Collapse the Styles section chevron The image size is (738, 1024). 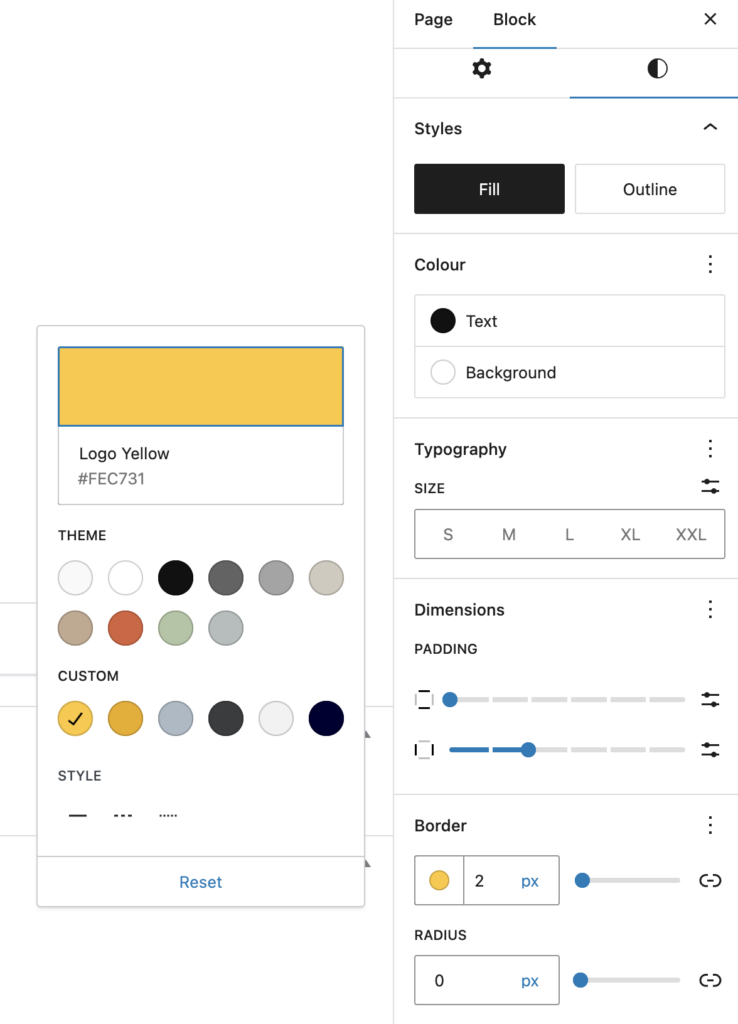tap(710, 127)
